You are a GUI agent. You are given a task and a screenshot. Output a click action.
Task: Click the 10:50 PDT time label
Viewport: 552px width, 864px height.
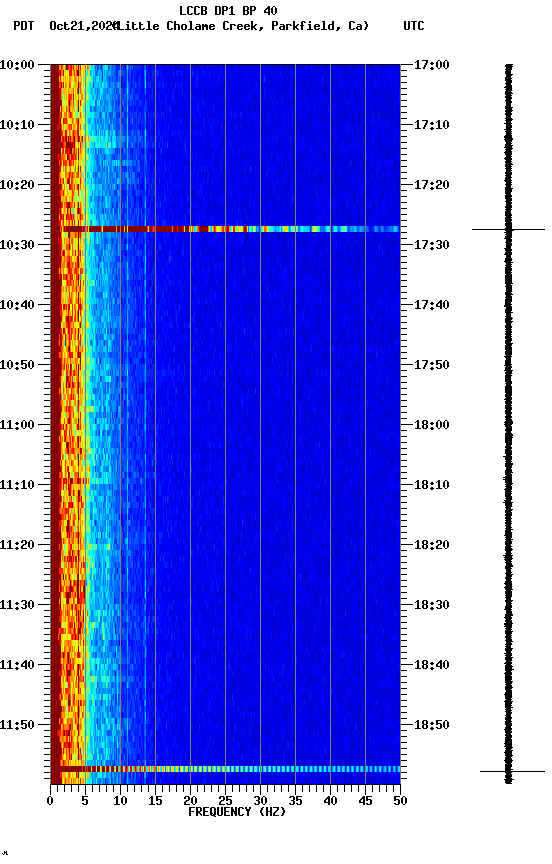pyautogui.click(x=17, y=365)
